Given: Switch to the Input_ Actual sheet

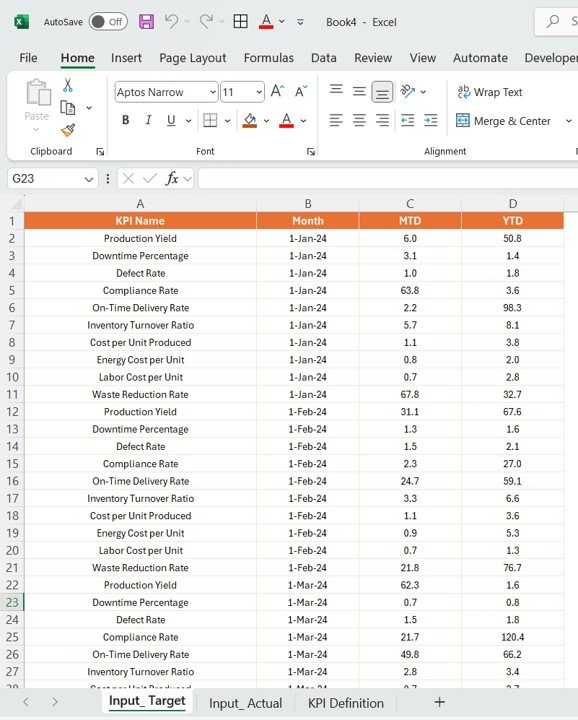Looking at the screenshot, I should pos(245,703).
